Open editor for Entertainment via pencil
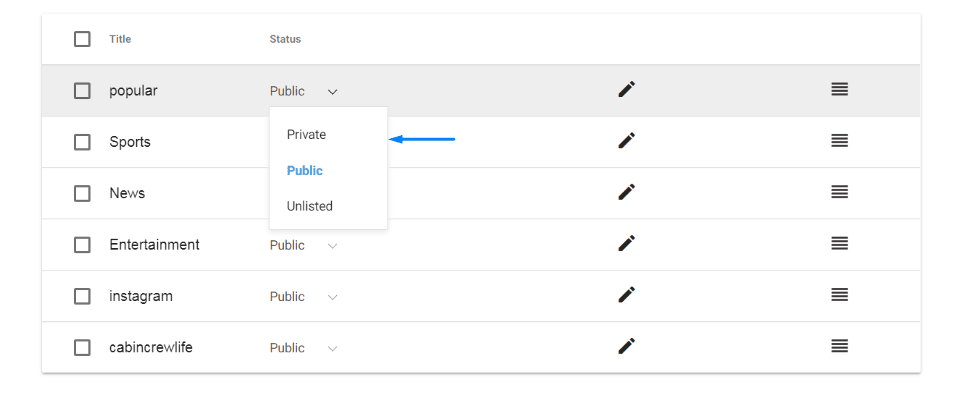The height and width of the screenshot is (416, 980). point(626,244)
